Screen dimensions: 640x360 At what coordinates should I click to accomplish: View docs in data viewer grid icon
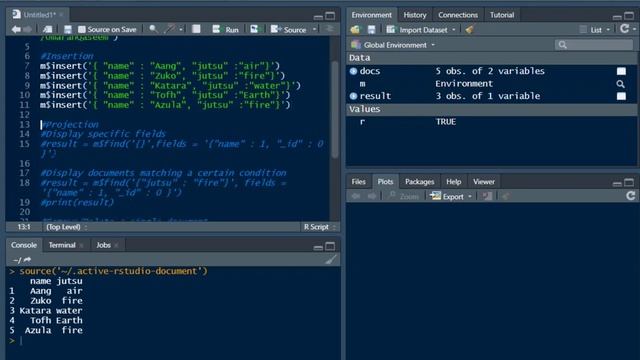click(x=621, y=71)
